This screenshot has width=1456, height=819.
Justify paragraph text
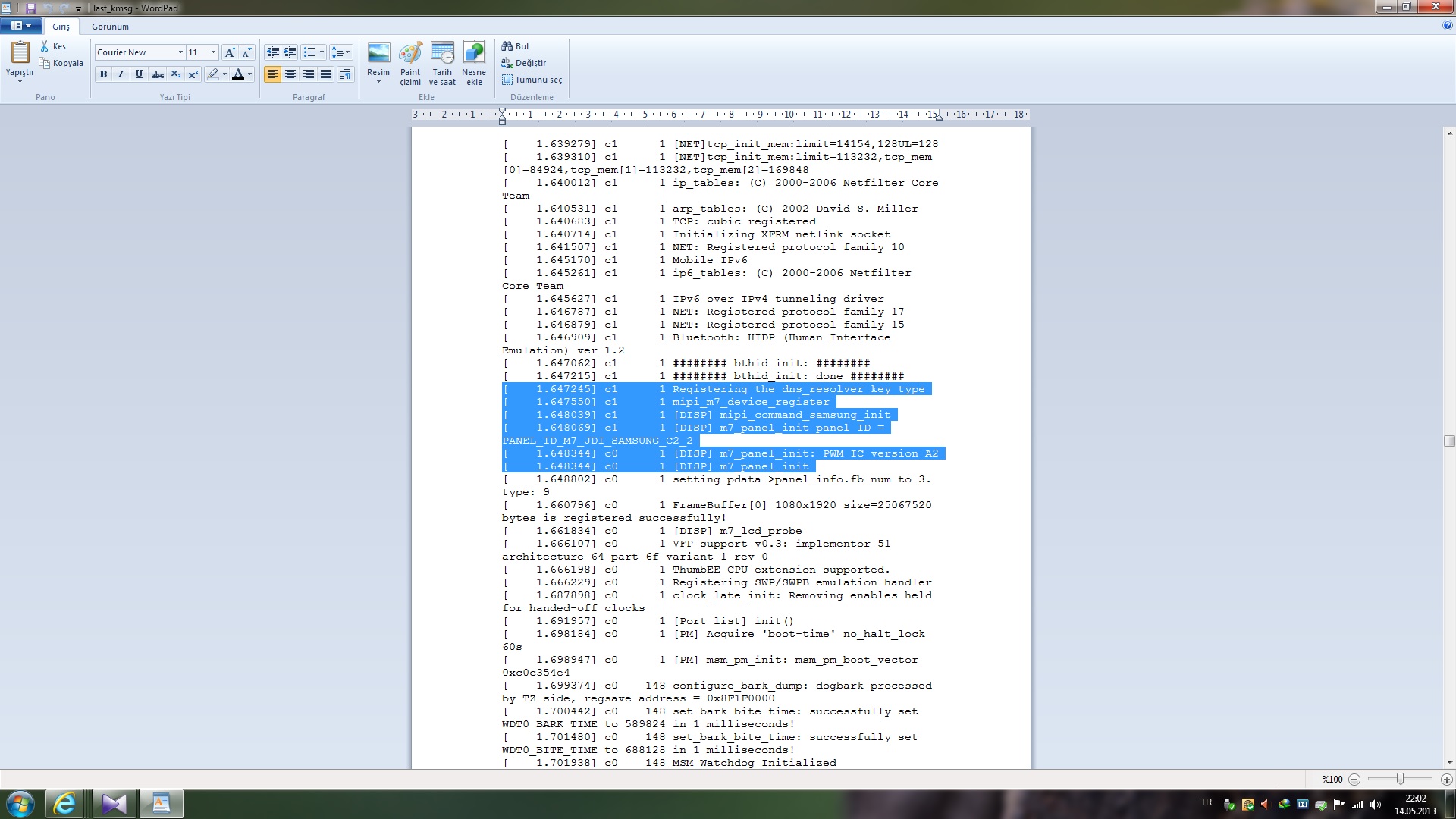click(326, 74)
